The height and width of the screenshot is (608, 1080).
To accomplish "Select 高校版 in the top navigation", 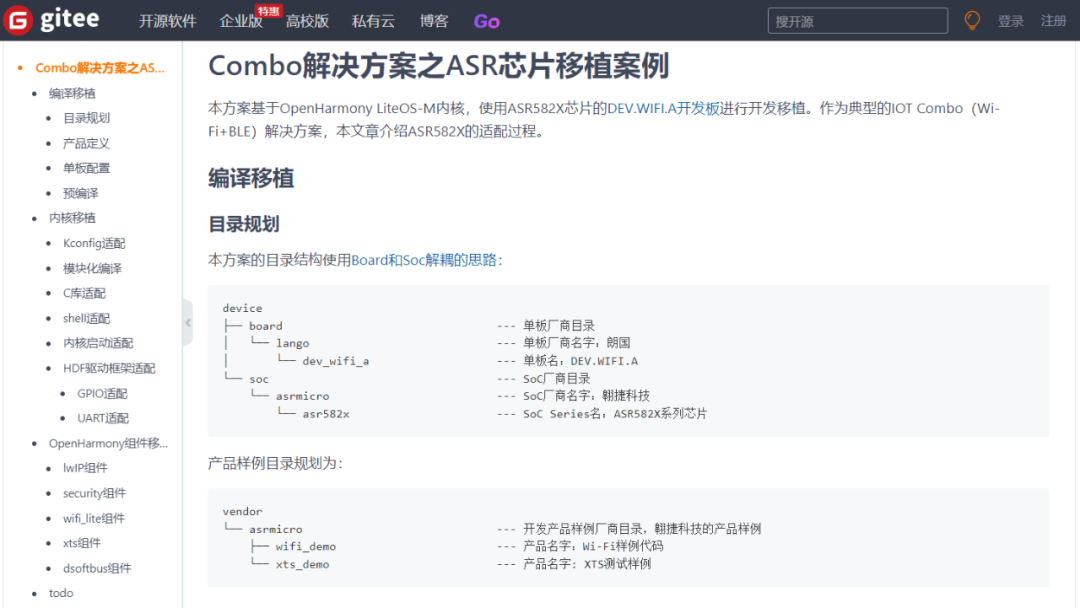I will click(x=307, y=20).
